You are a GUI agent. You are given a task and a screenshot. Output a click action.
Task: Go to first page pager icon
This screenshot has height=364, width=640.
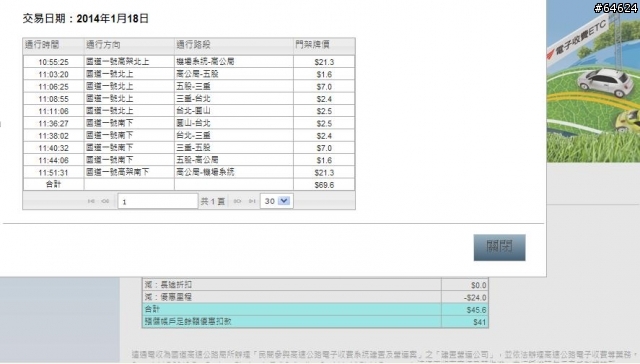[91, 201]
